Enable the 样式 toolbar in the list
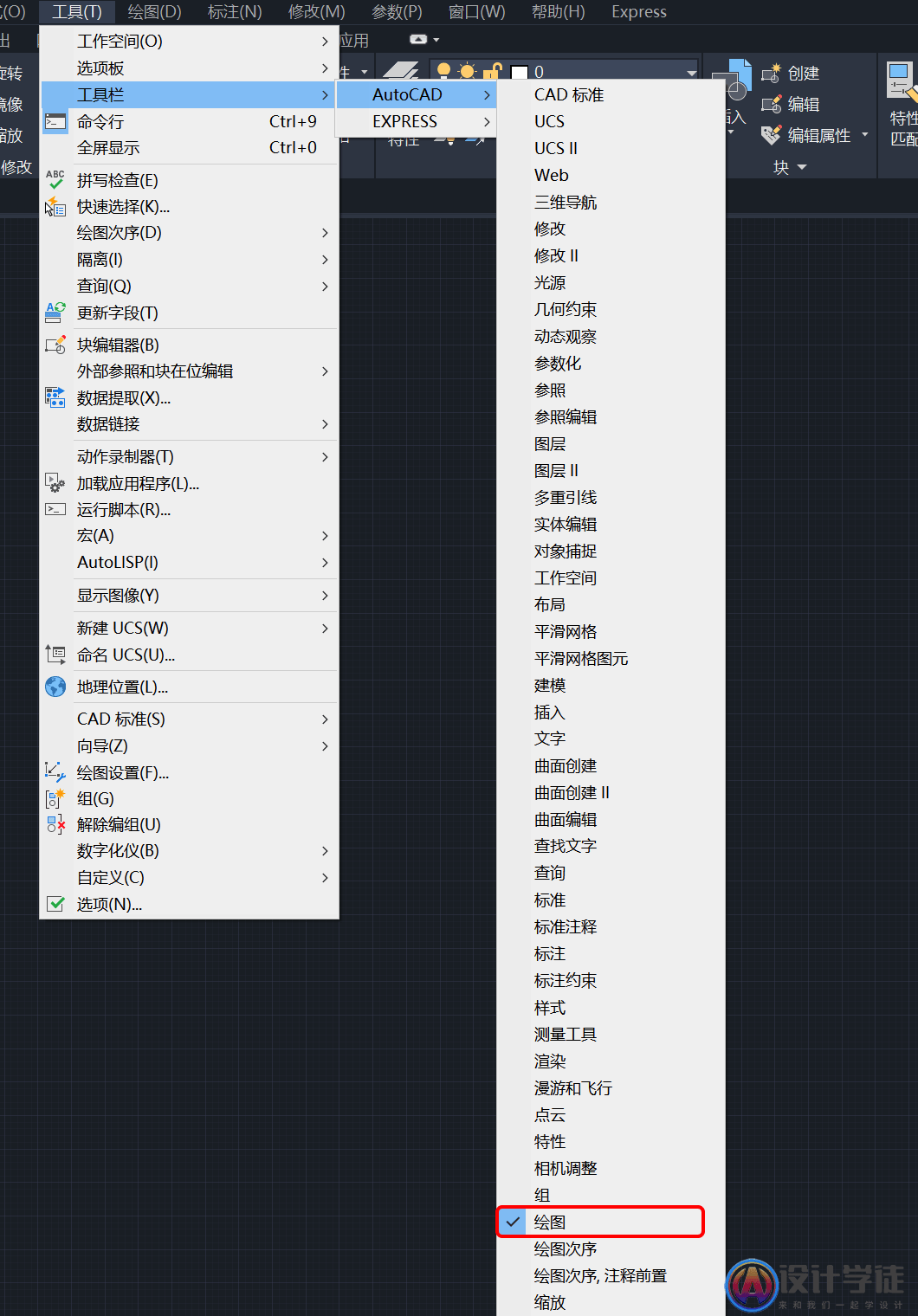Viewport: 918px width, 1316px height. pyautogui.click(x=611, y=1007)
